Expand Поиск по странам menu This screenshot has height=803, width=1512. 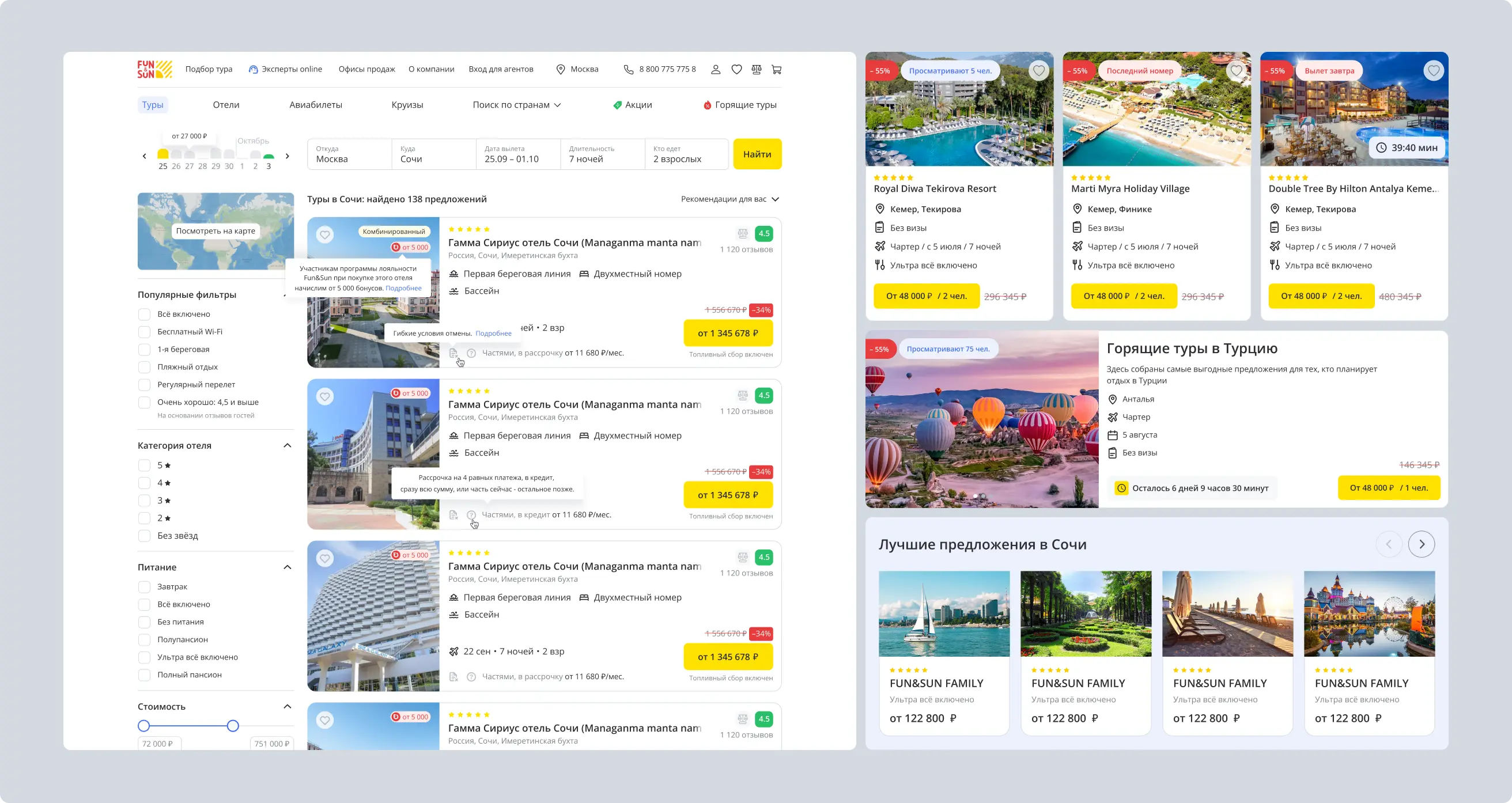click(516, 105)
